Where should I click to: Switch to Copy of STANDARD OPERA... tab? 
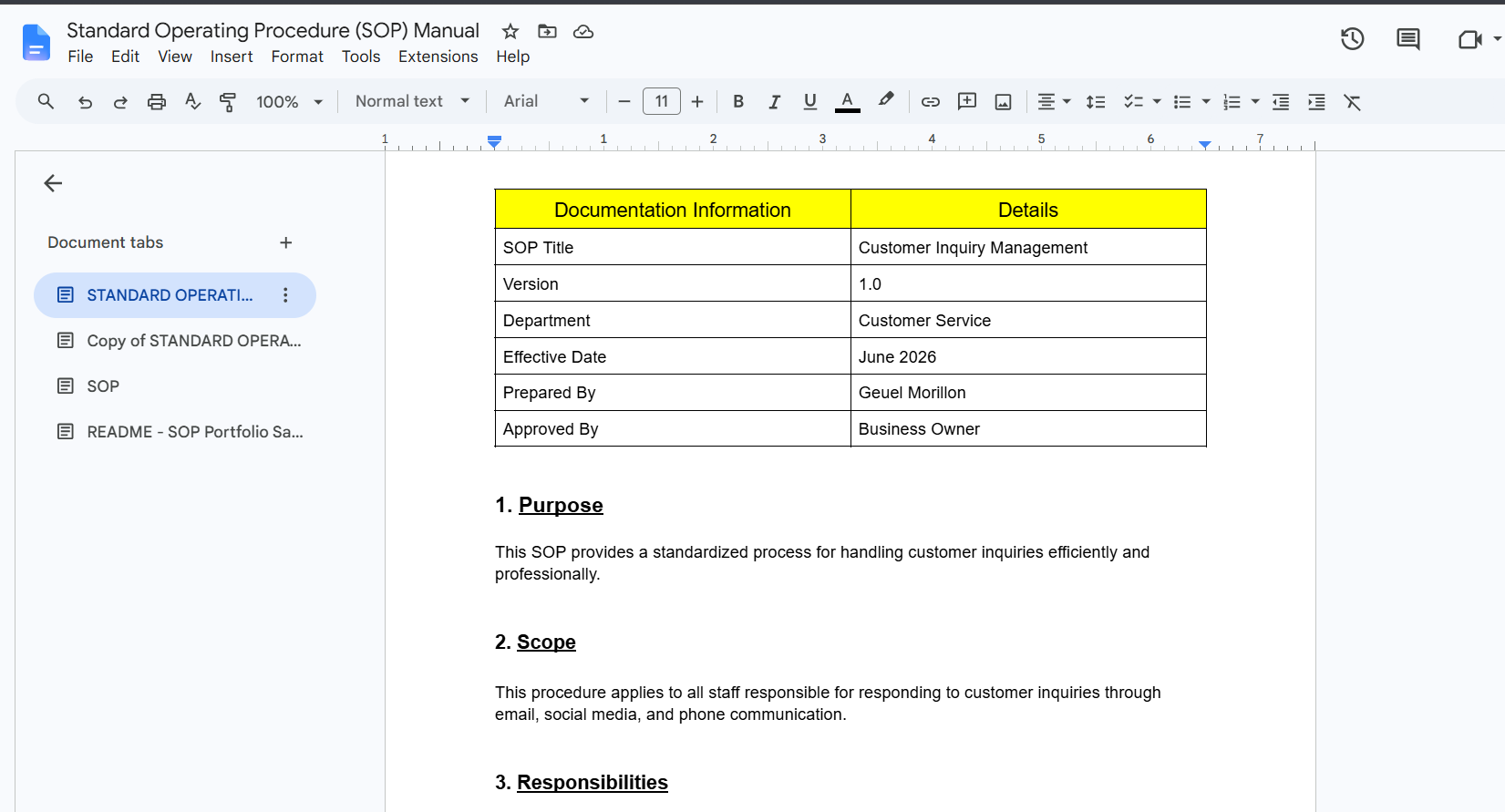(x=175, y=341)
